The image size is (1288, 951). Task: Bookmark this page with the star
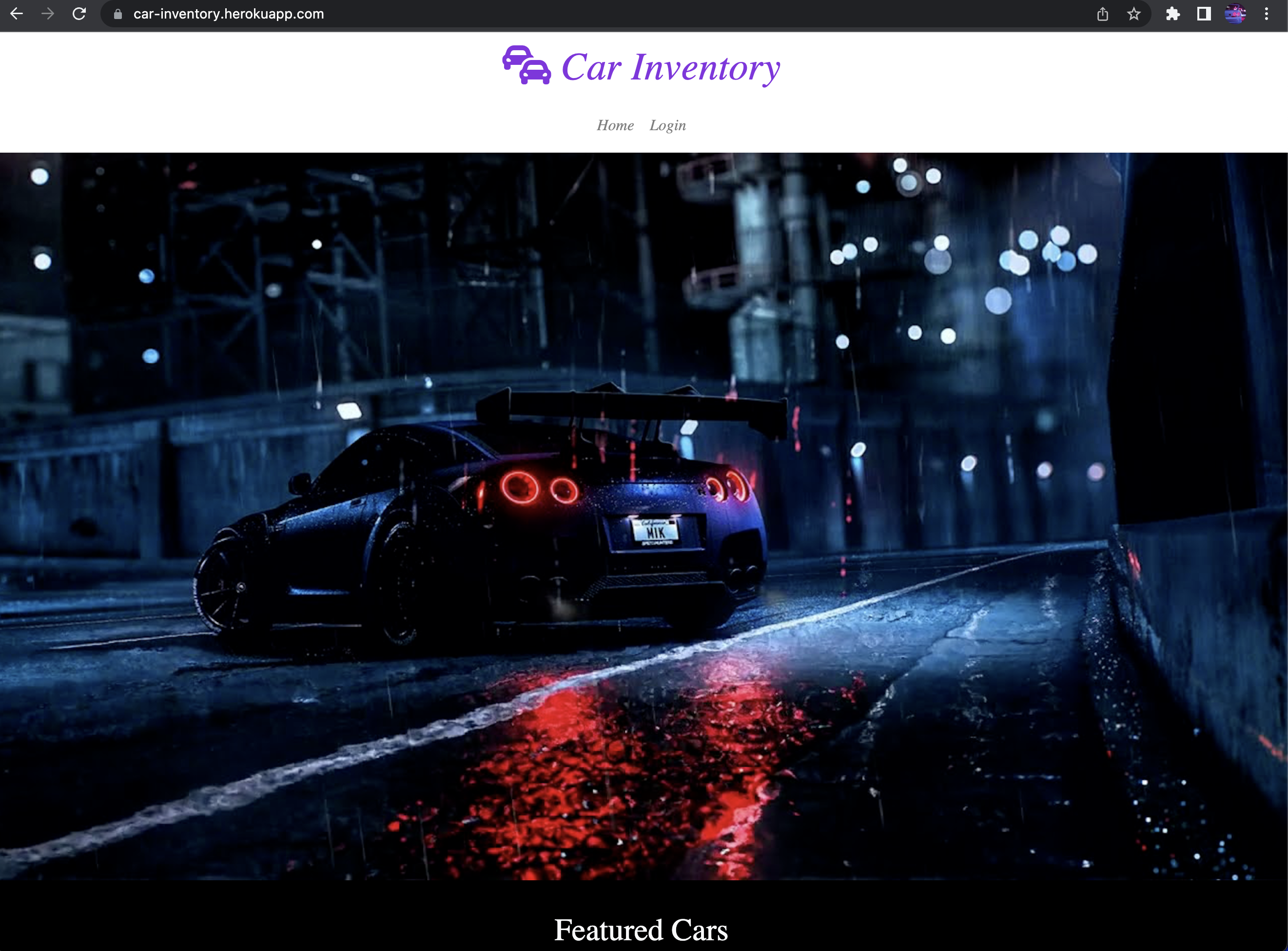pos(1133,14)
